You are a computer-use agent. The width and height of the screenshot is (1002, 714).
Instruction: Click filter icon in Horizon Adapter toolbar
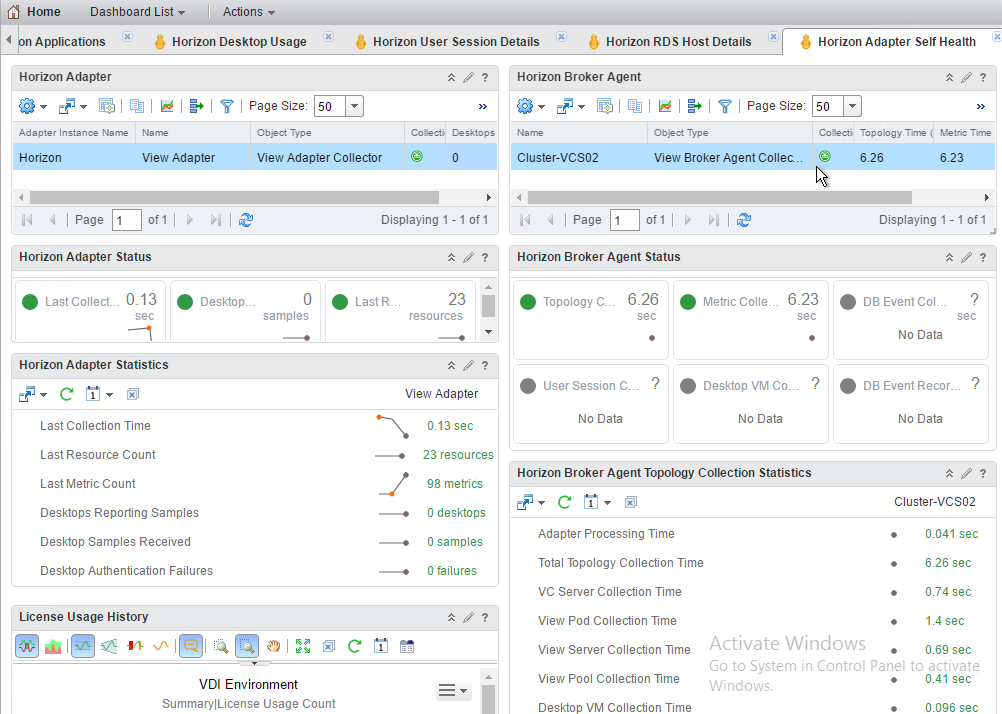[x=226, y=106]
